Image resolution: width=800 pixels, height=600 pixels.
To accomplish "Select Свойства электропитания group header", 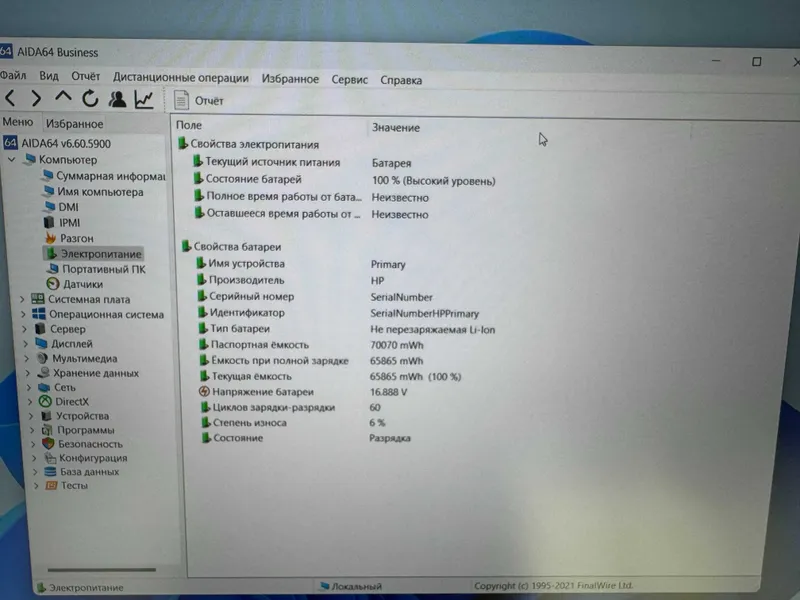I will coord(248,144).
